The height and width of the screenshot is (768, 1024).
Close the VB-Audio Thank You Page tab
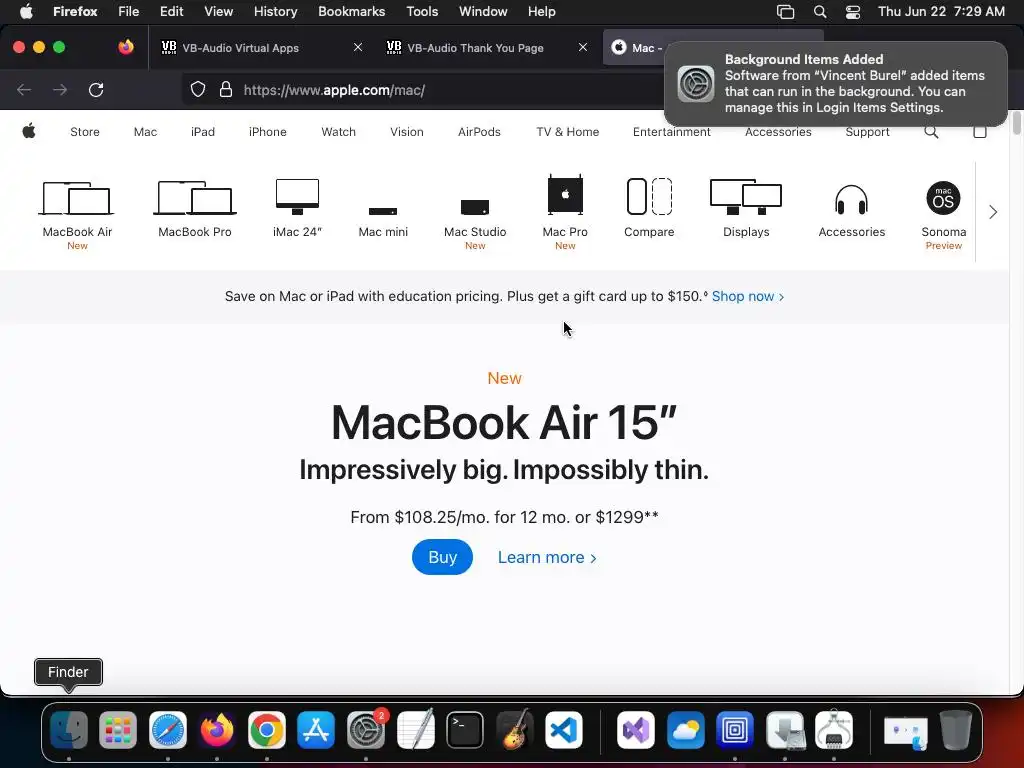click(583, 47)
